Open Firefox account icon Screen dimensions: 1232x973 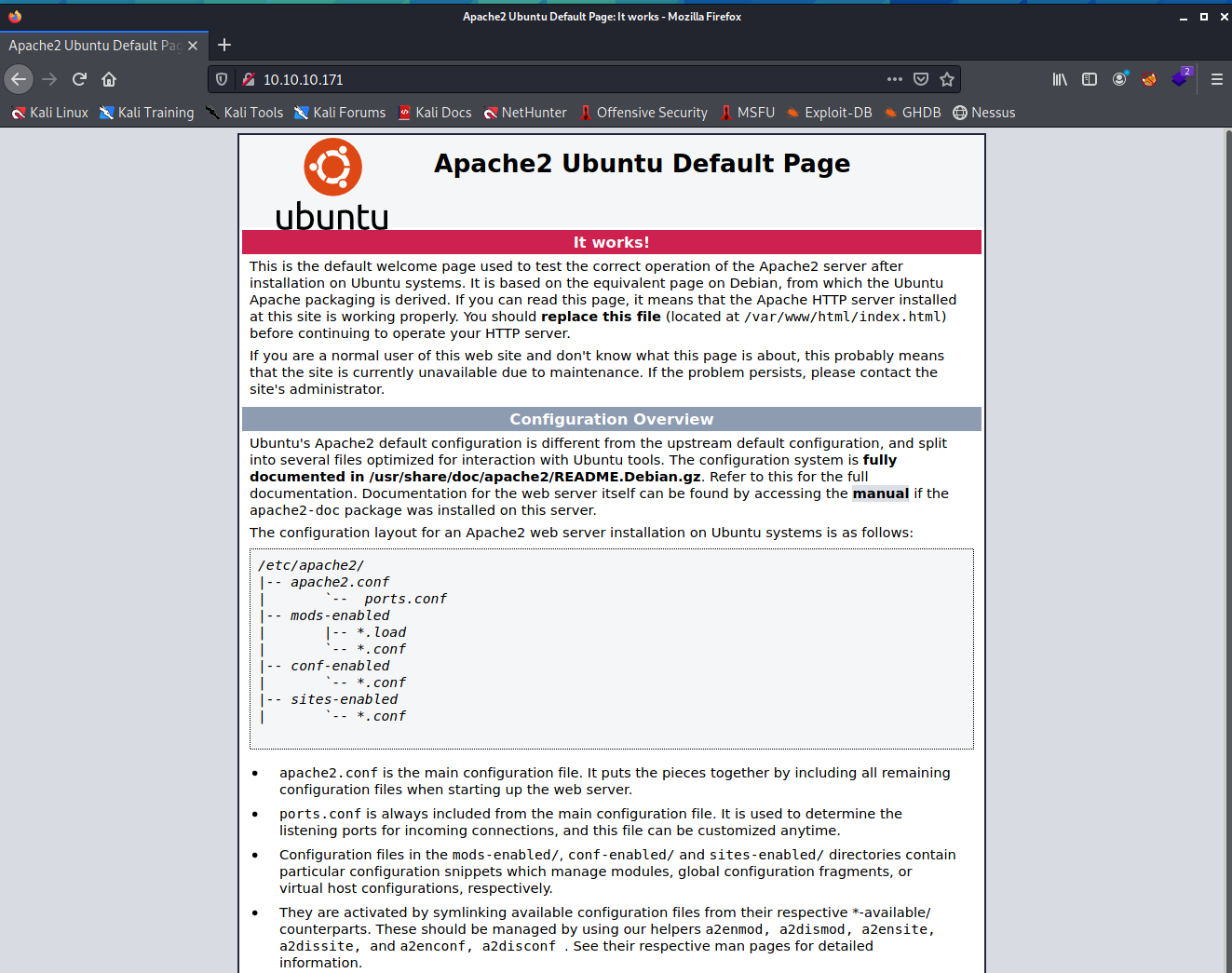pos(1119,79)
